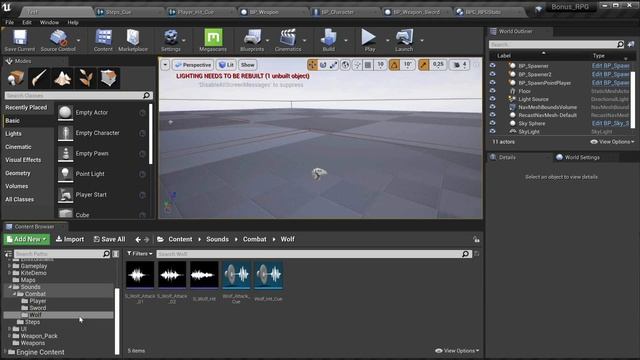This screenshot has height=360, width=640.
Task: Select the Paint mode brush icon
Action: pos(39,78)
